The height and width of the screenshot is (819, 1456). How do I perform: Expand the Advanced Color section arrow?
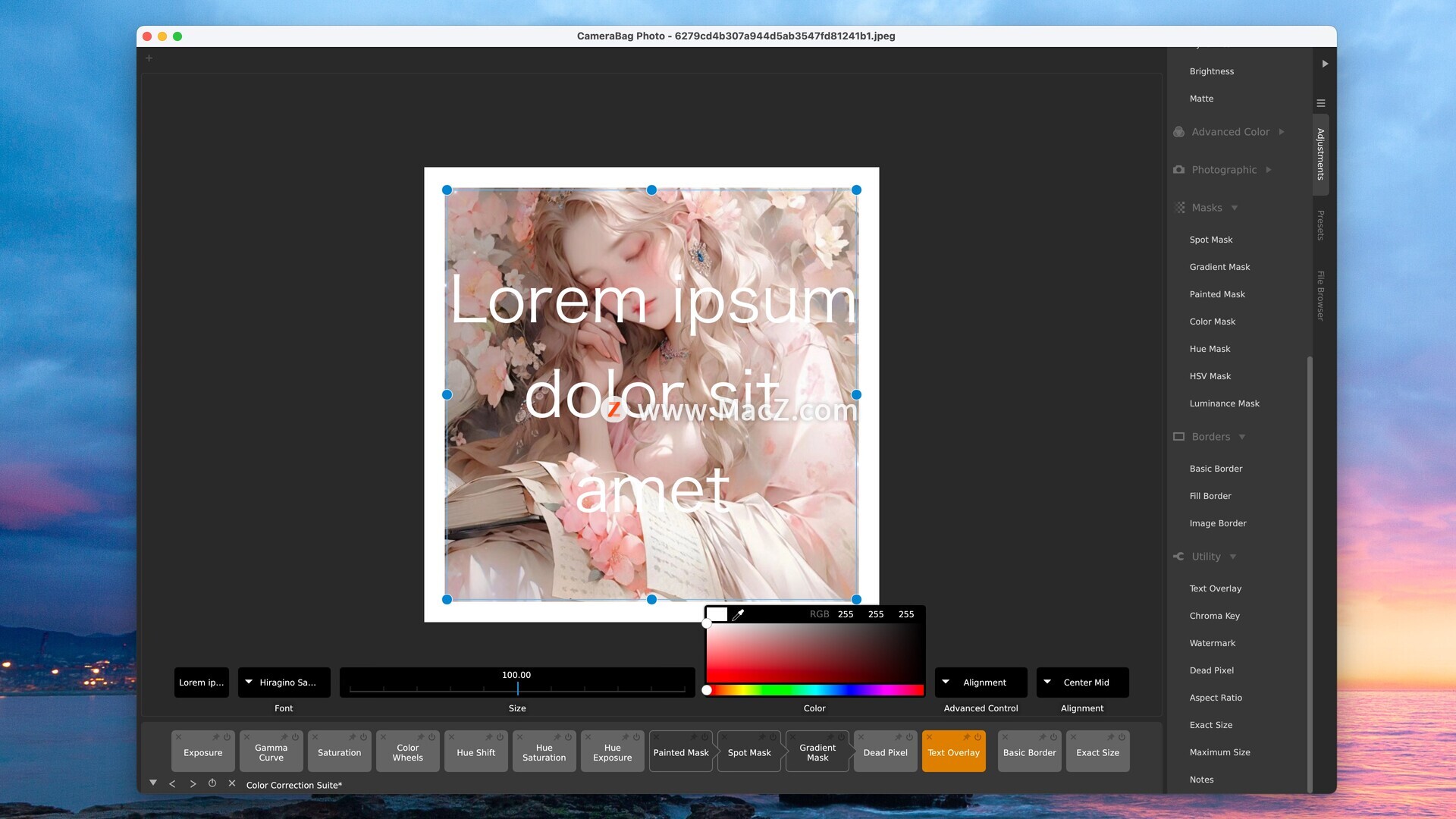1282,132
